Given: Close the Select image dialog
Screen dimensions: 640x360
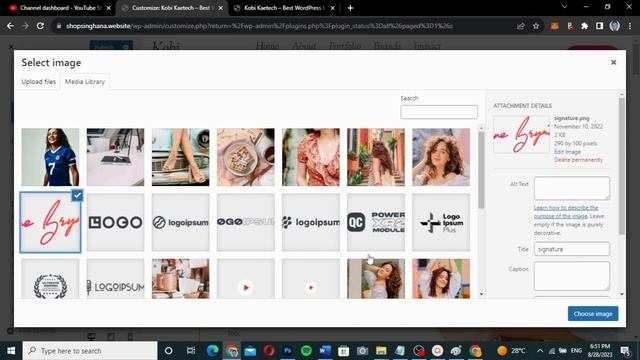Looking at the screenshot, I should coord(613,62).
